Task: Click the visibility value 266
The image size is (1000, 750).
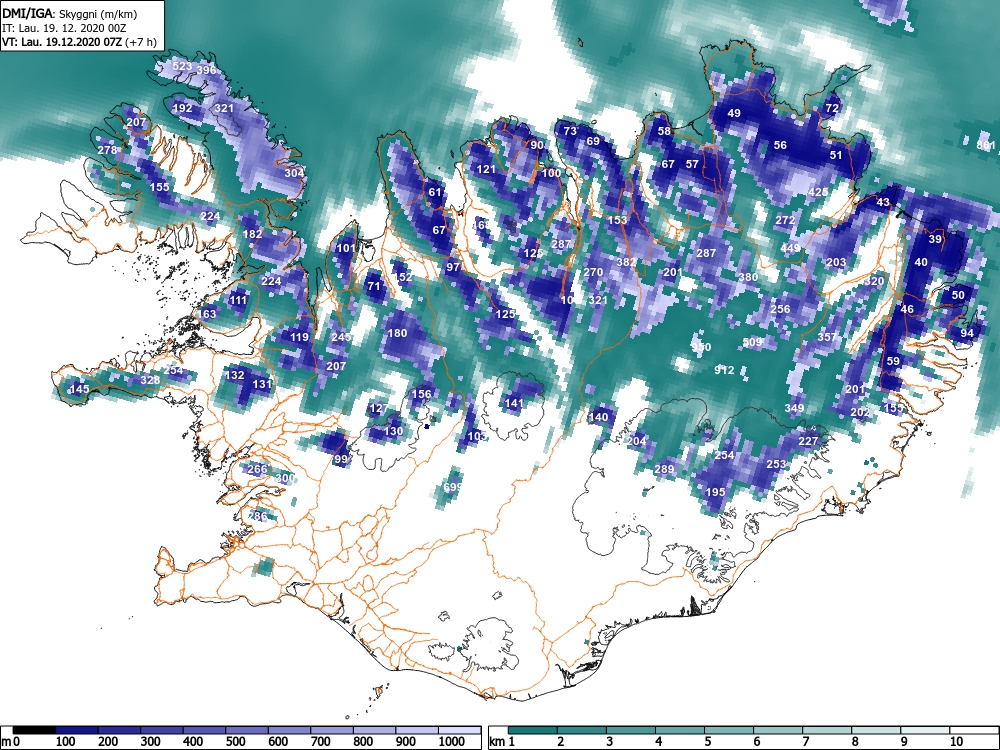Action: [x=257, y=469]
